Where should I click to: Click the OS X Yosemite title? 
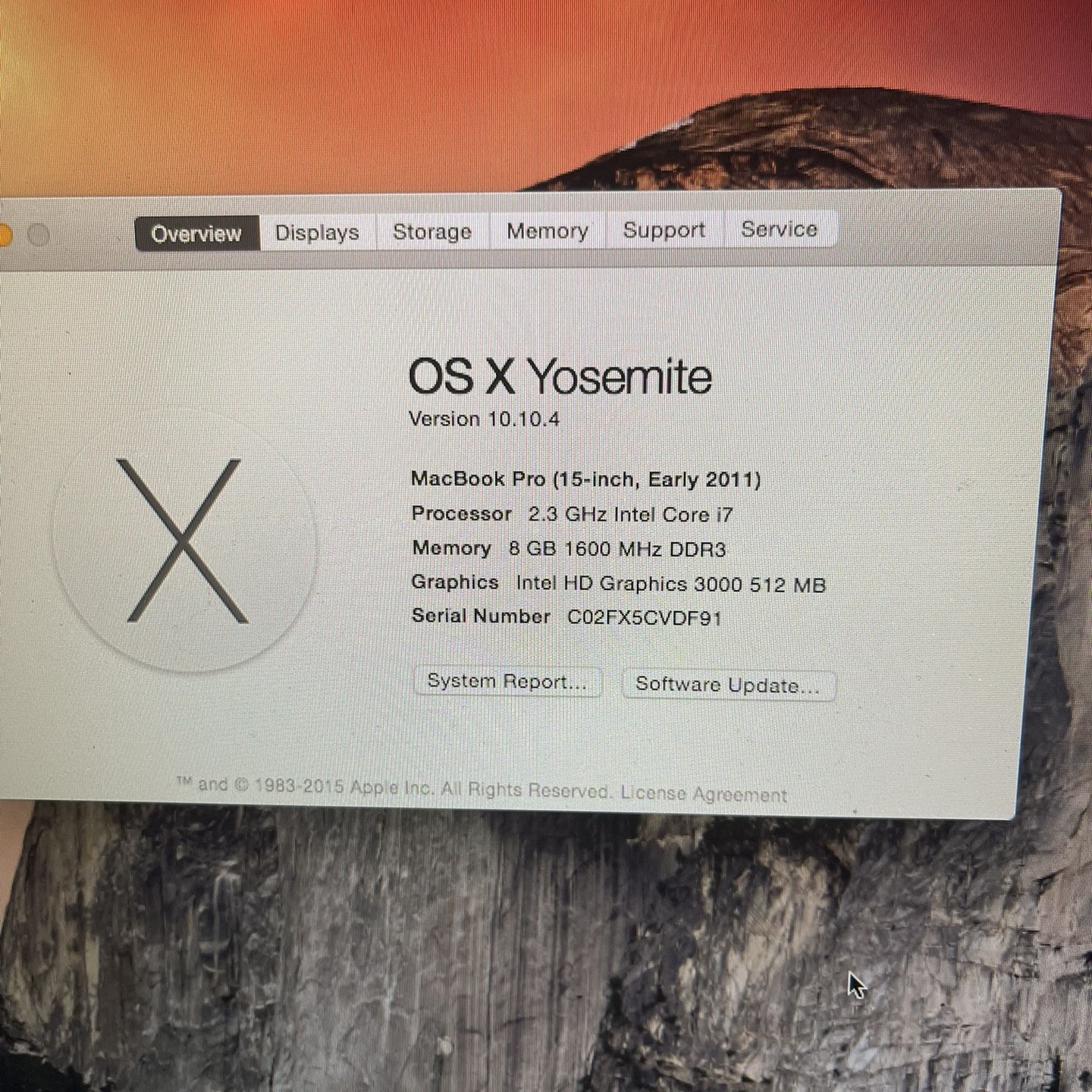tap(560, 376)
